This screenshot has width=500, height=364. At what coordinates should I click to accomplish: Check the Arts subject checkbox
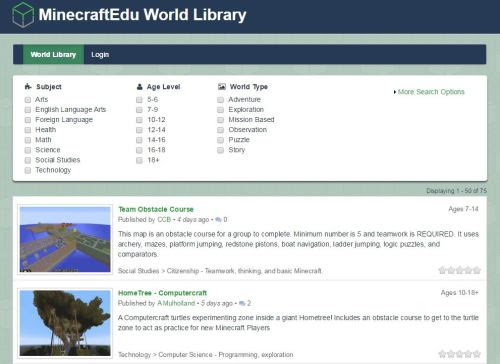pos(28,100)
